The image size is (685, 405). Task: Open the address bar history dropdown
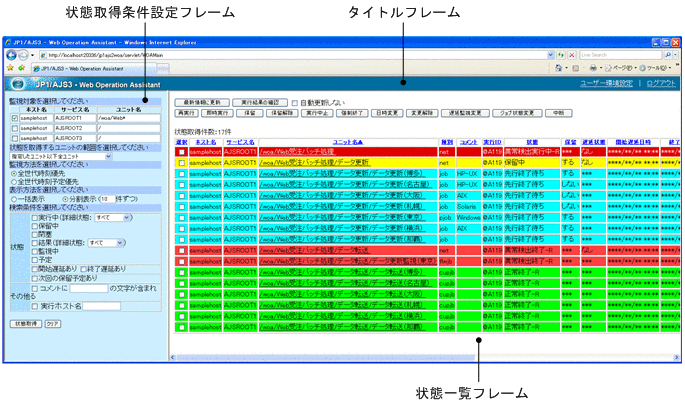pyautogui.click(x=550, y=55)
